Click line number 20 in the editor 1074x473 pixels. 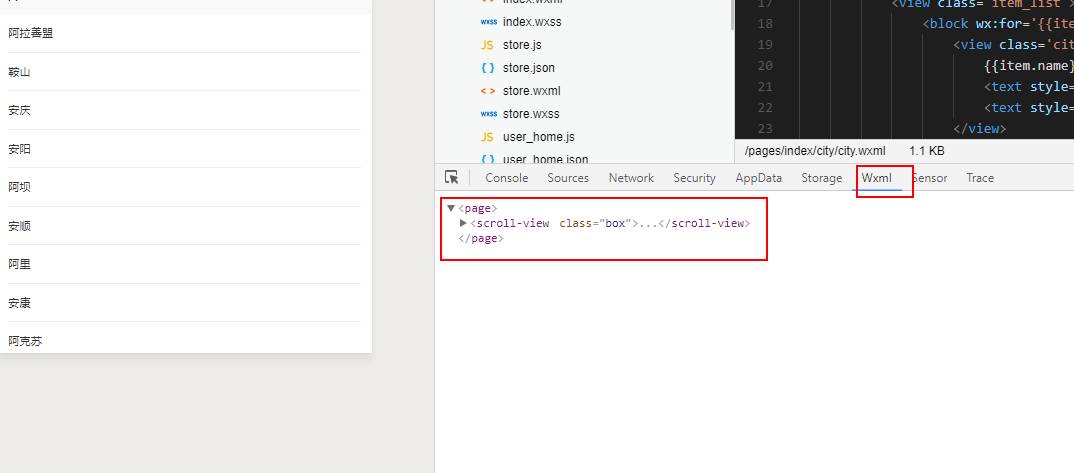click(x=765, y=66)
